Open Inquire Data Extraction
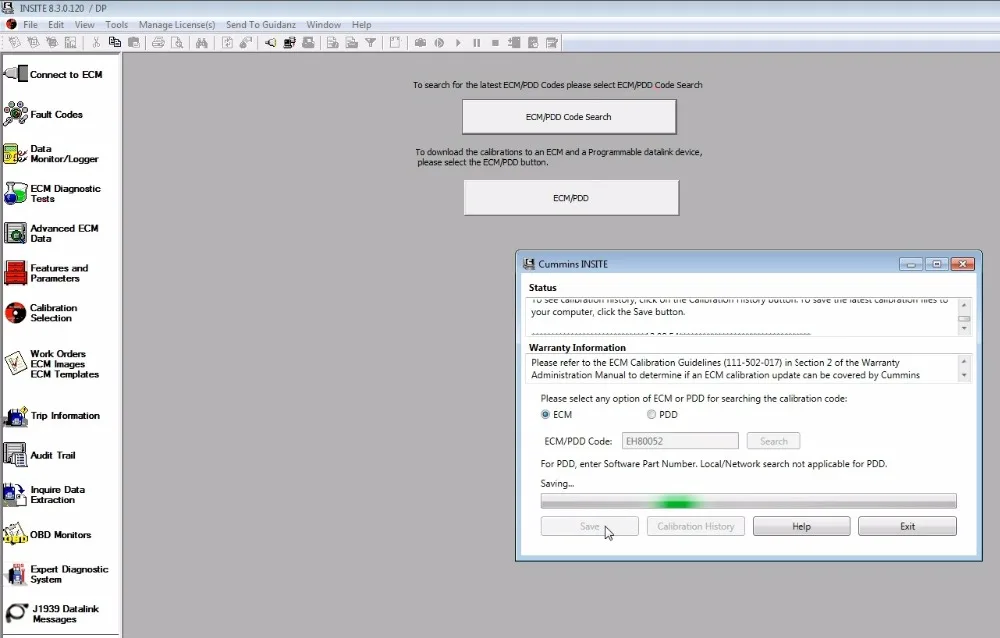Viewport: 1000px width, 638px height. click(44, 494)
